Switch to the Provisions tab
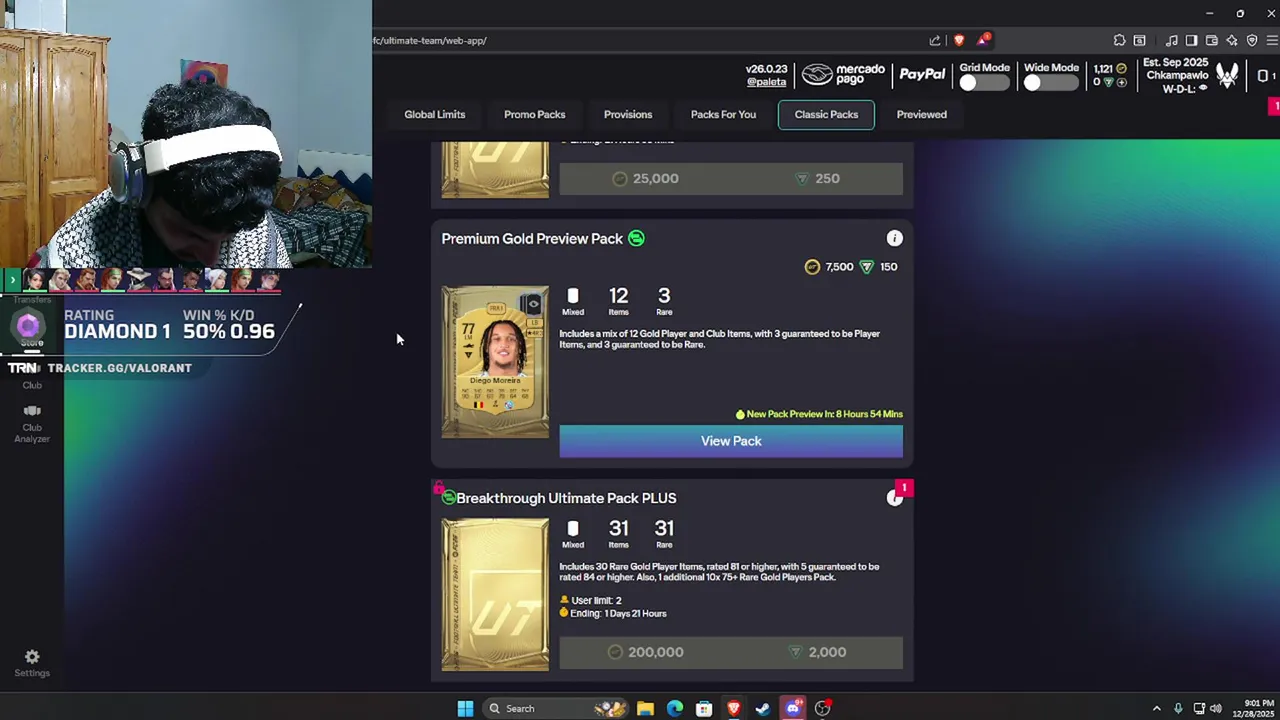This screenshot has height=720, width=1280. click(x=628, y=114)
